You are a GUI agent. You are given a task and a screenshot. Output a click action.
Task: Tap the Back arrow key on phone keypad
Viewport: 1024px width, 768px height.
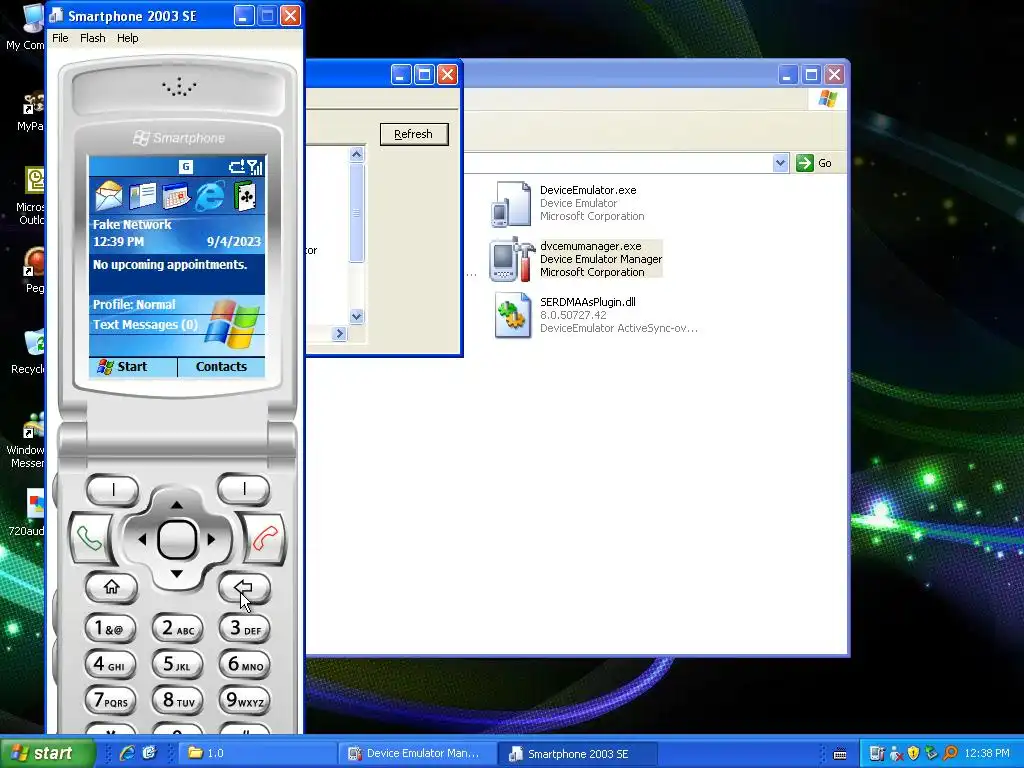[244, 587]
